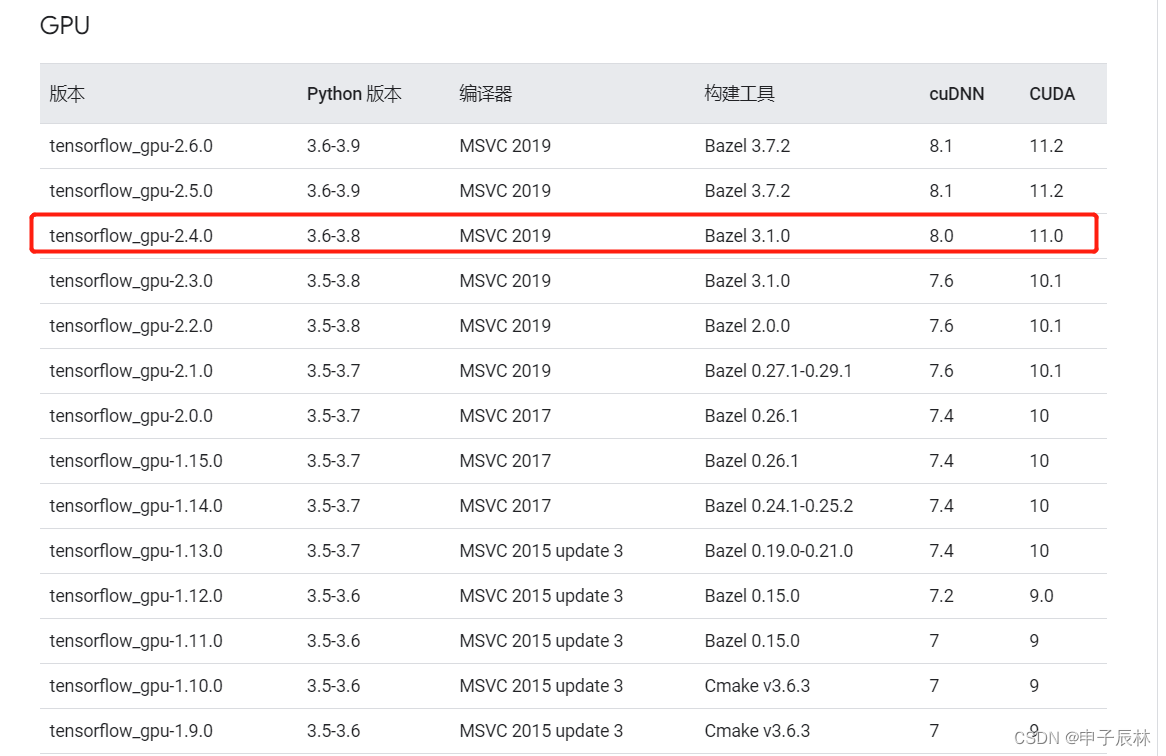Select the tensorflow_gpu-2.0.0 cell

(x=131, y=416)
